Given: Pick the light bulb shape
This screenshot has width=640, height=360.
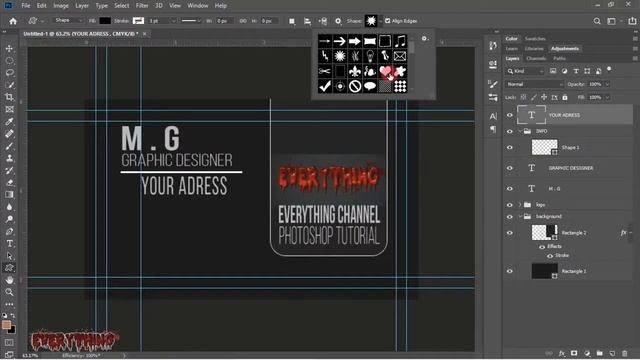Looking at the screenshot, I should 370,56.
